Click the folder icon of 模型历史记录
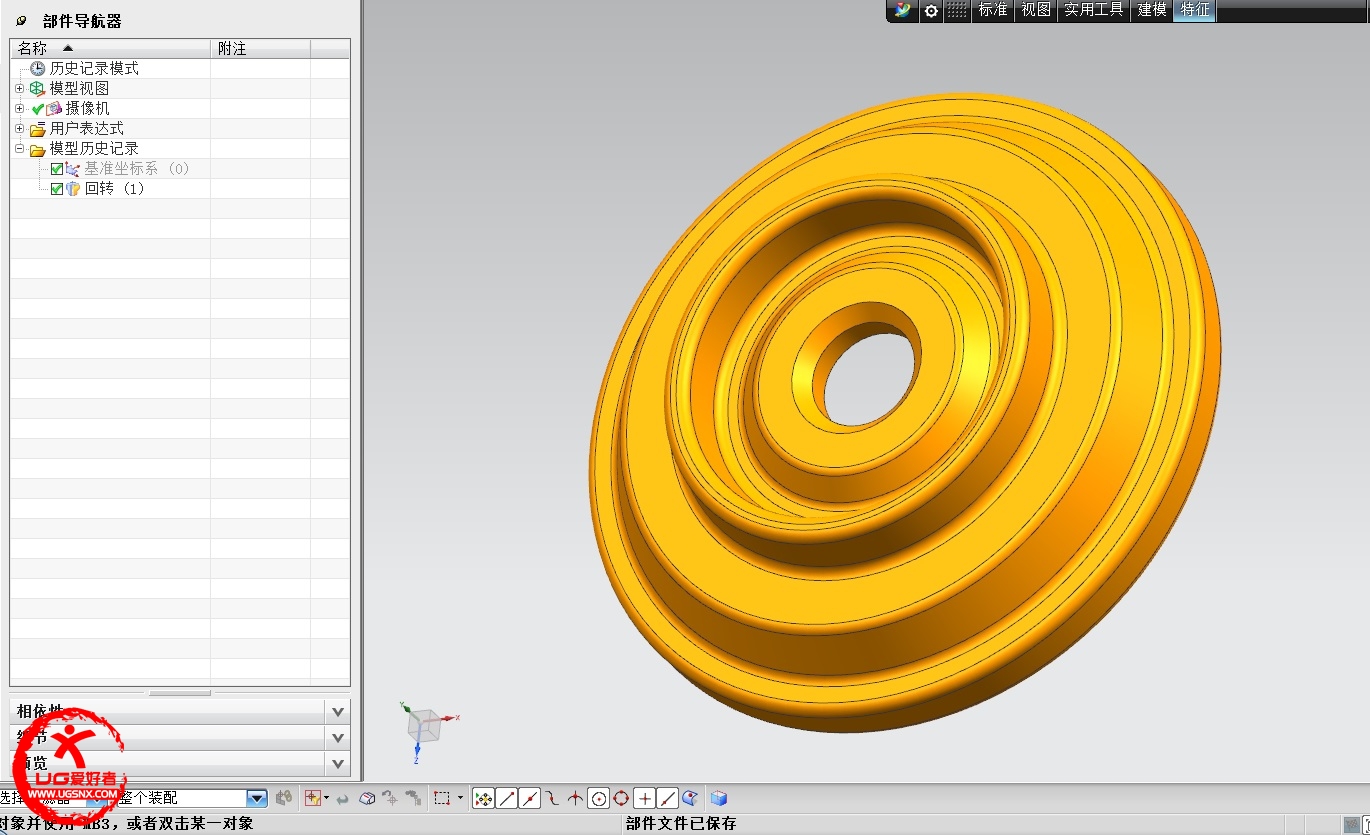 (x=38, y=149)
